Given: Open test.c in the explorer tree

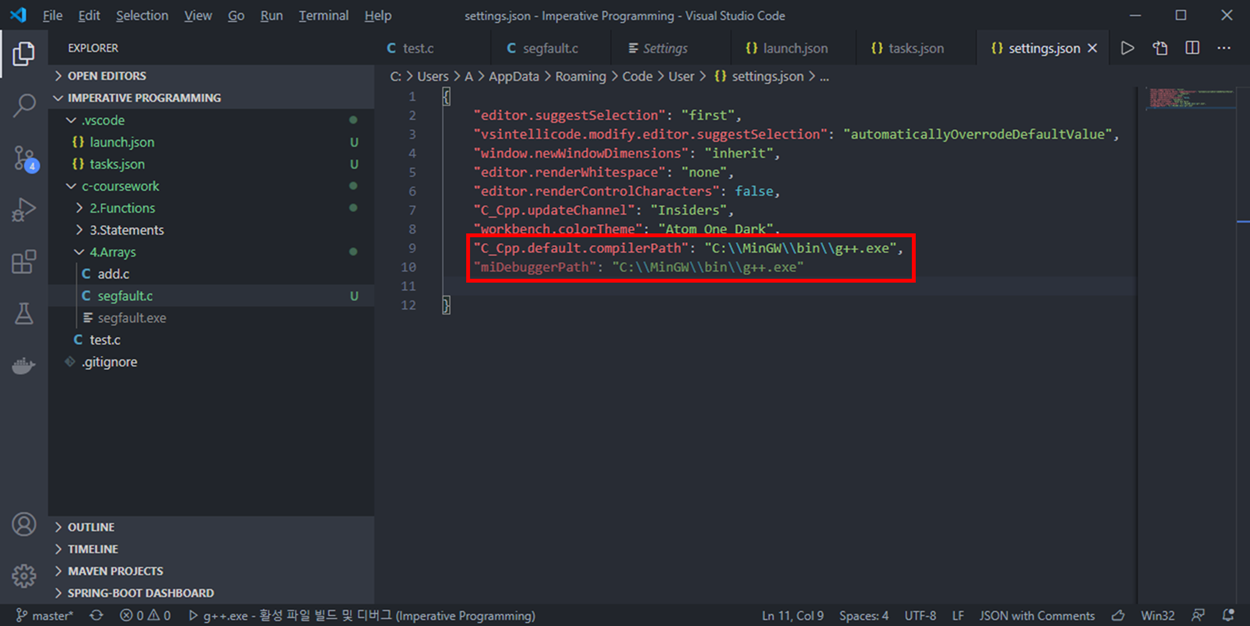Looking at the screenshot, I should coord(211,340).
